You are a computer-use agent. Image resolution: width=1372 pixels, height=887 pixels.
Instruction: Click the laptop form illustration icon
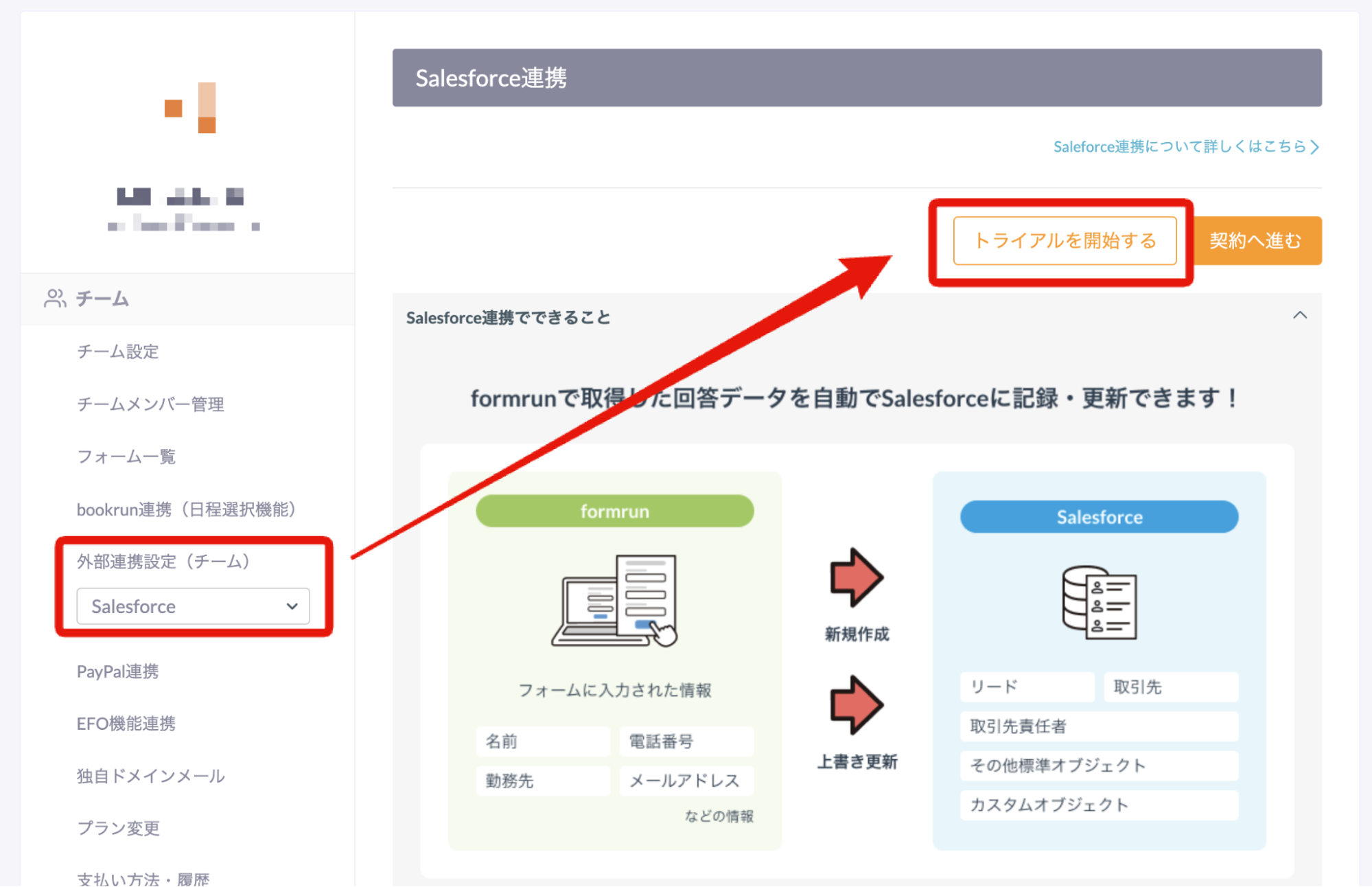(x=614, y=601)
